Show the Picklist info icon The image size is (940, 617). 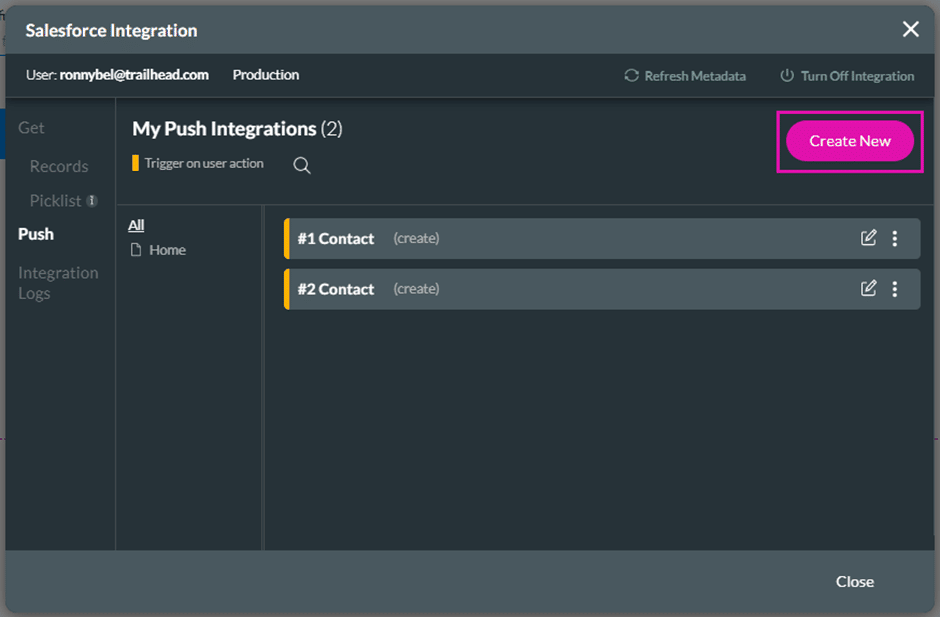pyautogui.click(x=92, y=200)
